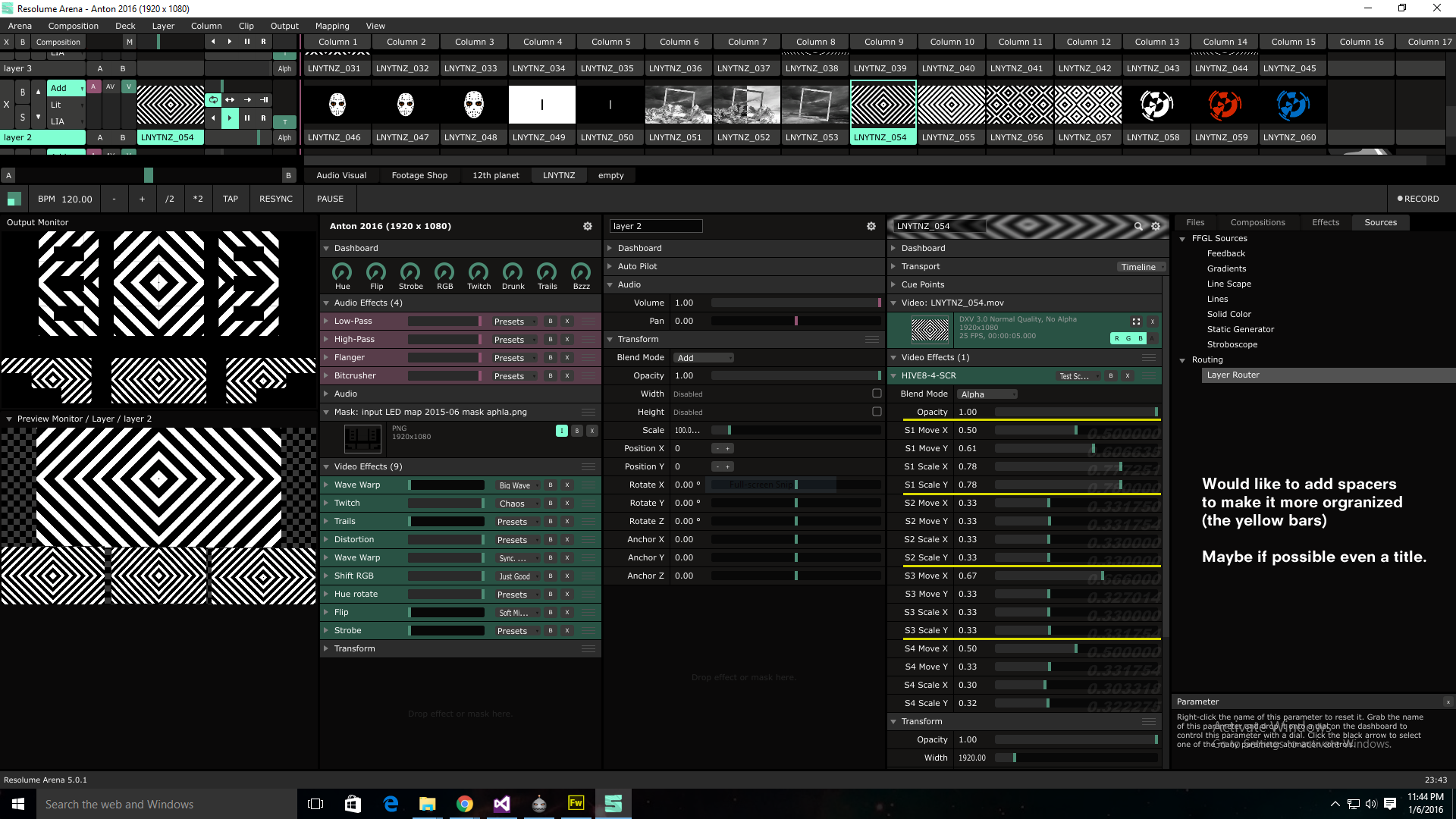Enable the Width checkbox in Transform

click(877, 394)
